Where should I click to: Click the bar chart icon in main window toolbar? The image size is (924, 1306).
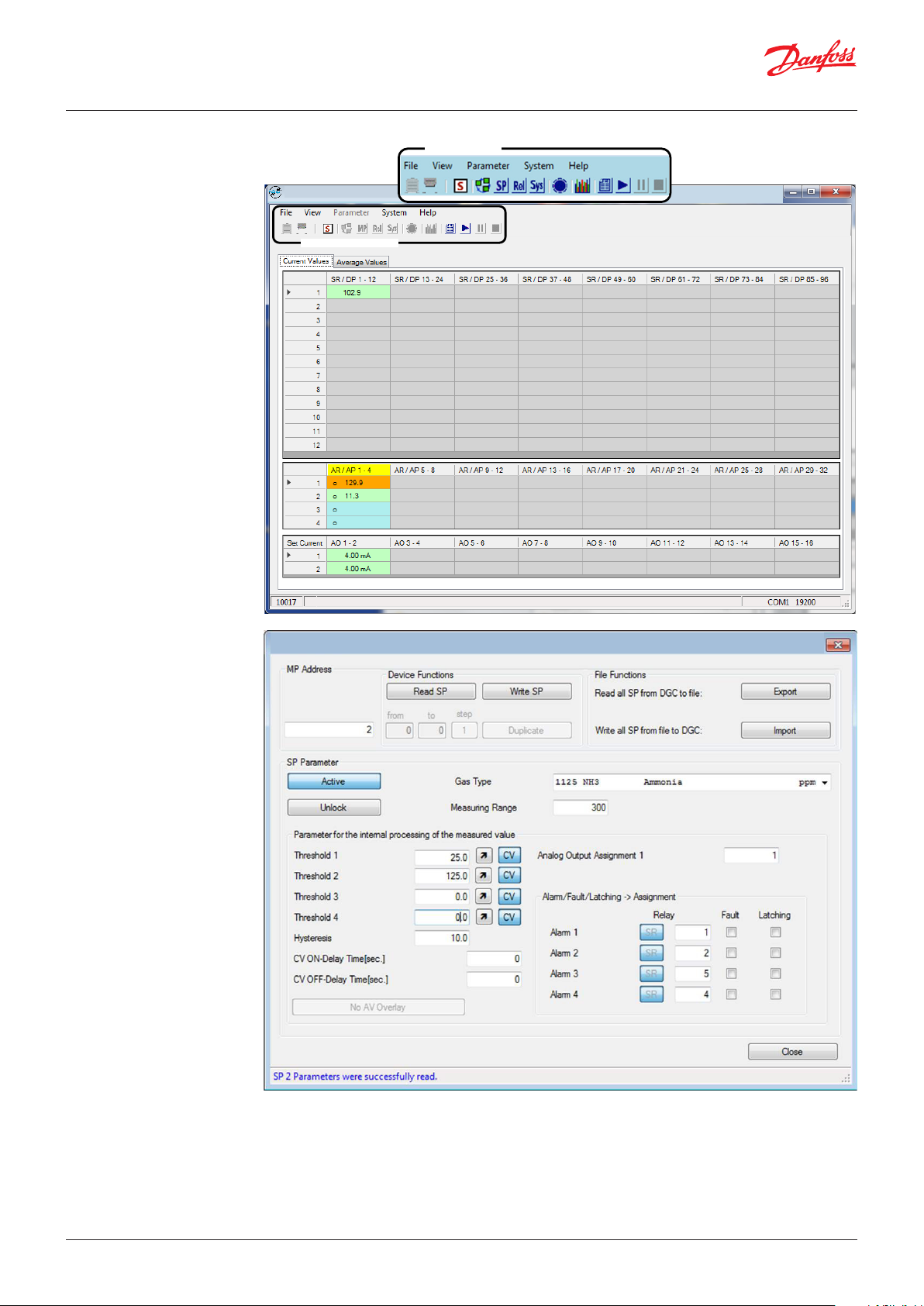click(x=430, y=229)
